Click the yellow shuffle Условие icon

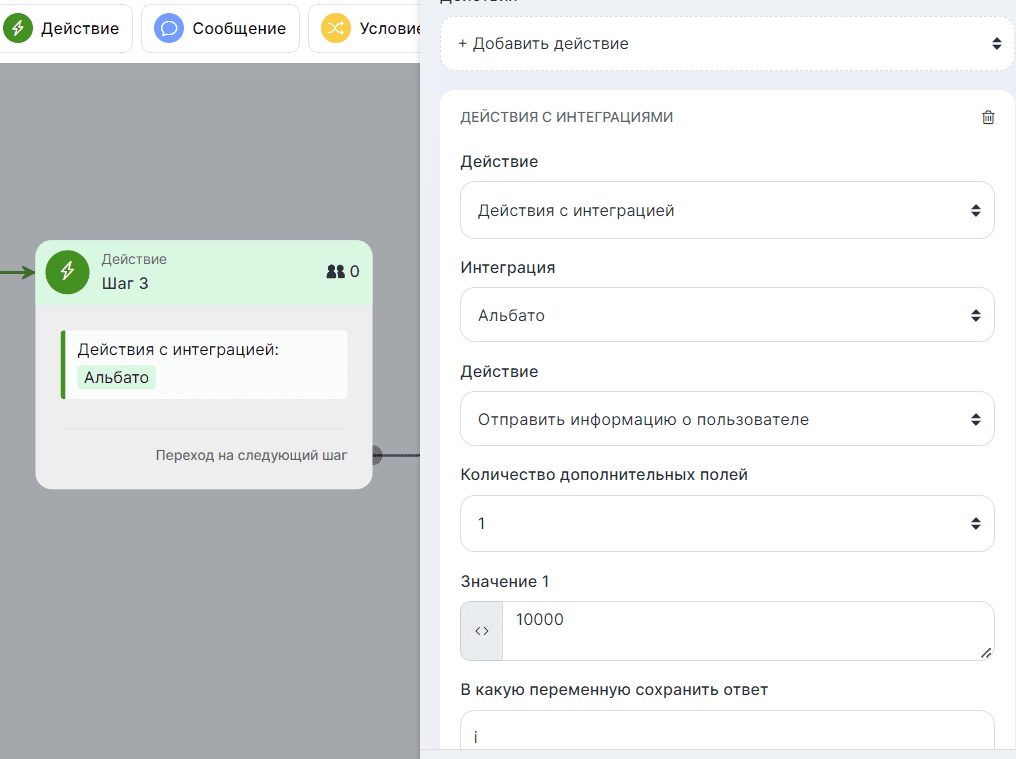(335, 29)
